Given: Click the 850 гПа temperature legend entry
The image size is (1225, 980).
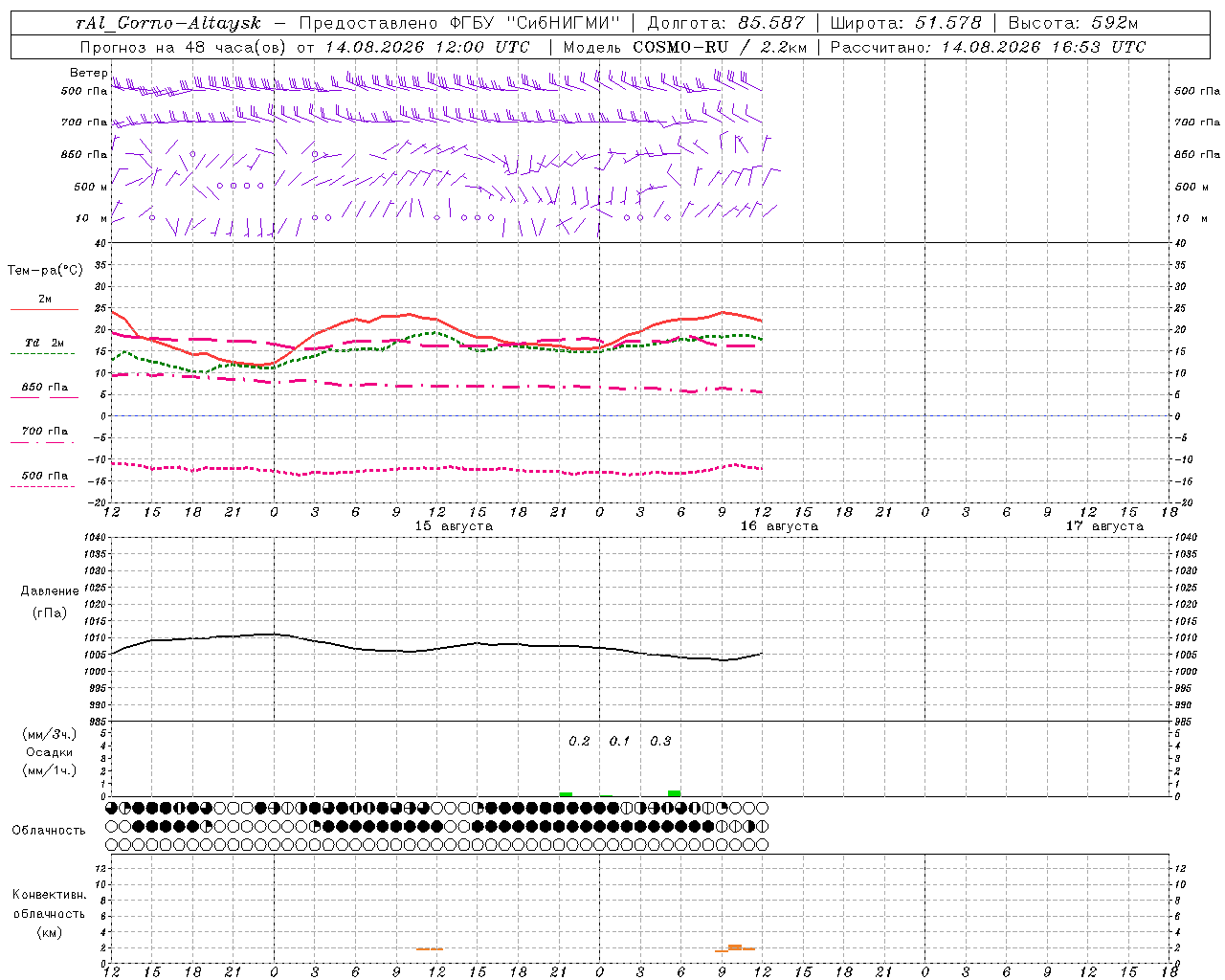Looking at the screenshot, I should [45, 390].
